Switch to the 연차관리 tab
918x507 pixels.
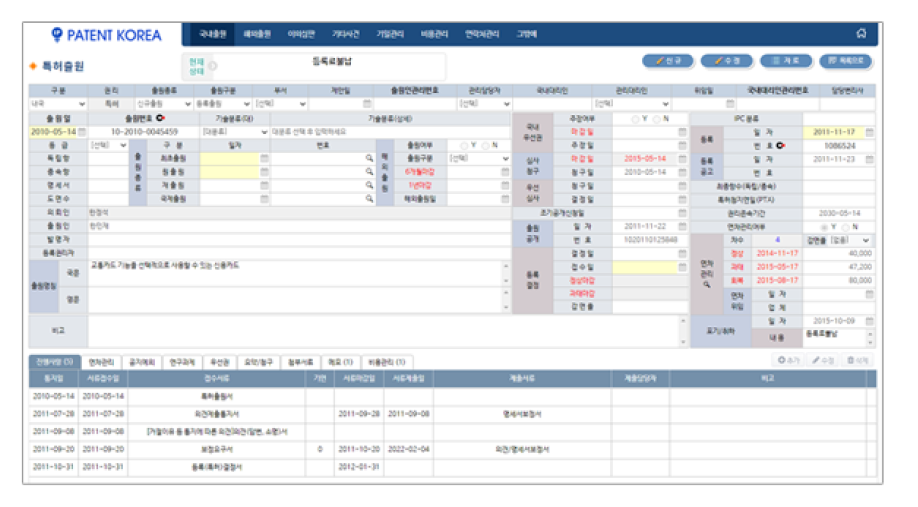101,362
